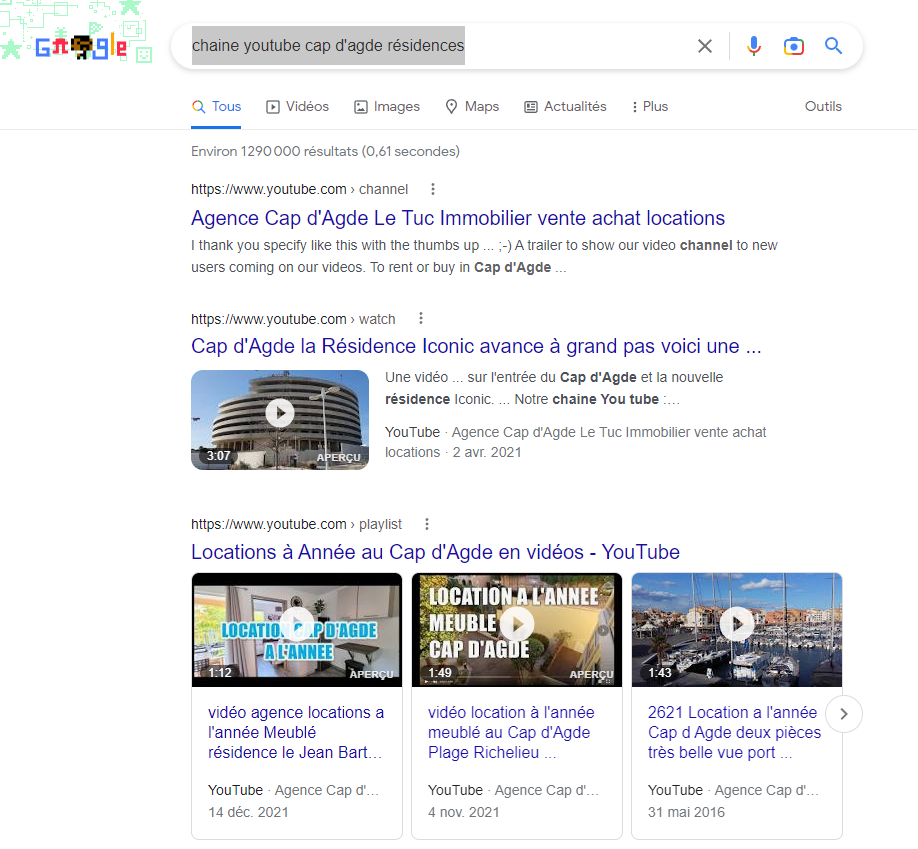This screenshot has height=849, width=918.
Task: Open Locations à Année playlist link
Action: coord(435,552)
